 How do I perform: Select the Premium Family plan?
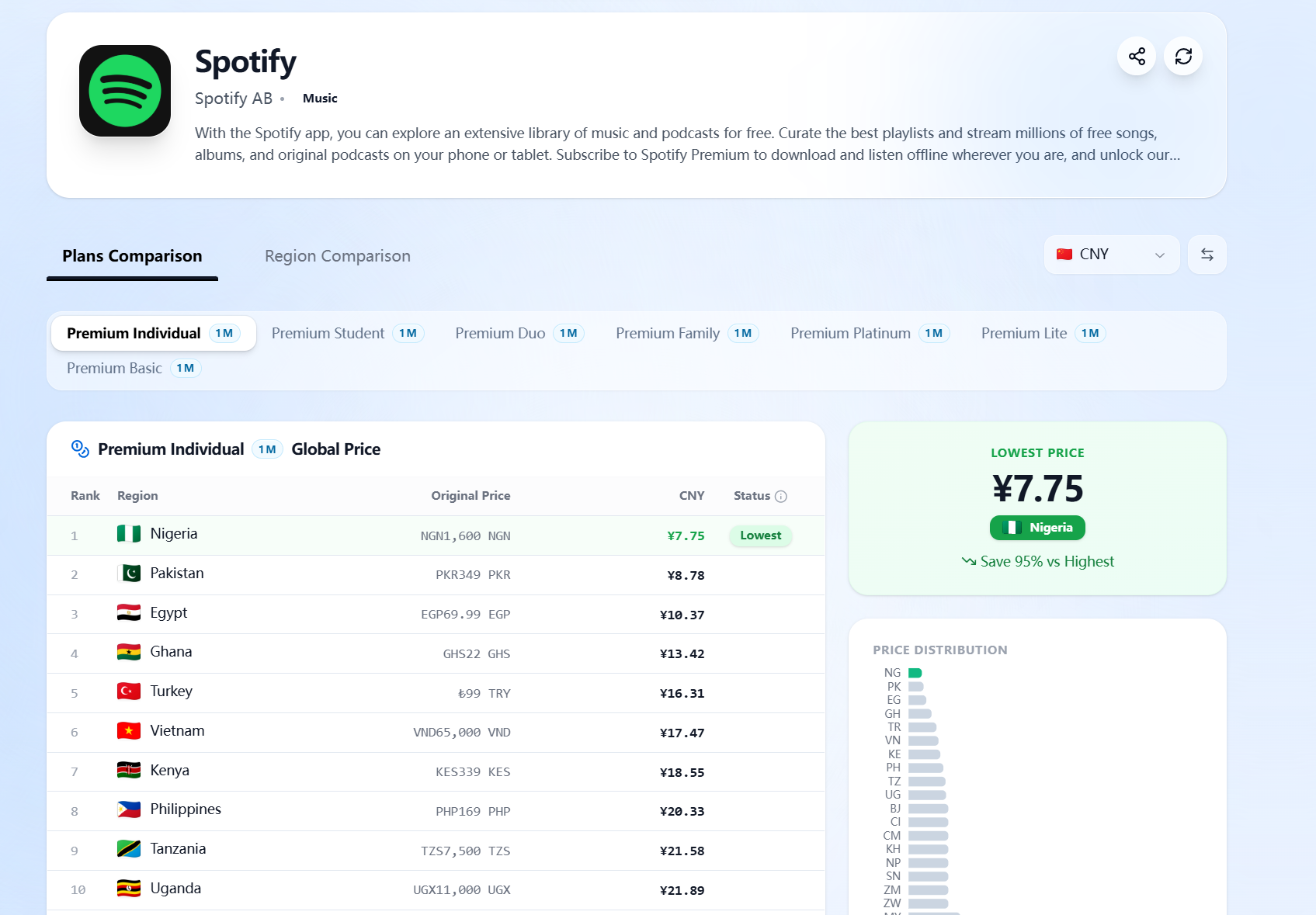click(687, 333)
